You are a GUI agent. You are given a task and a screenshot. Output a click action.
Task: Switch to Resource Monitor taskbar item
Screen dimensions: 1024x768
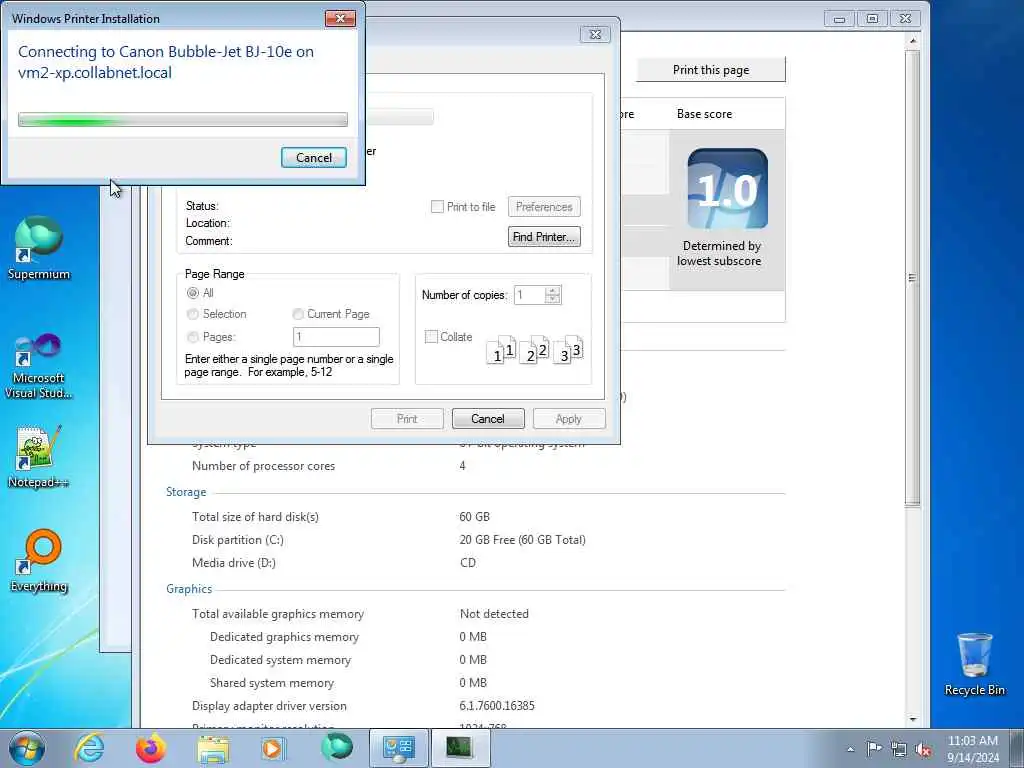pyautogui.click(x=460, y=748)
